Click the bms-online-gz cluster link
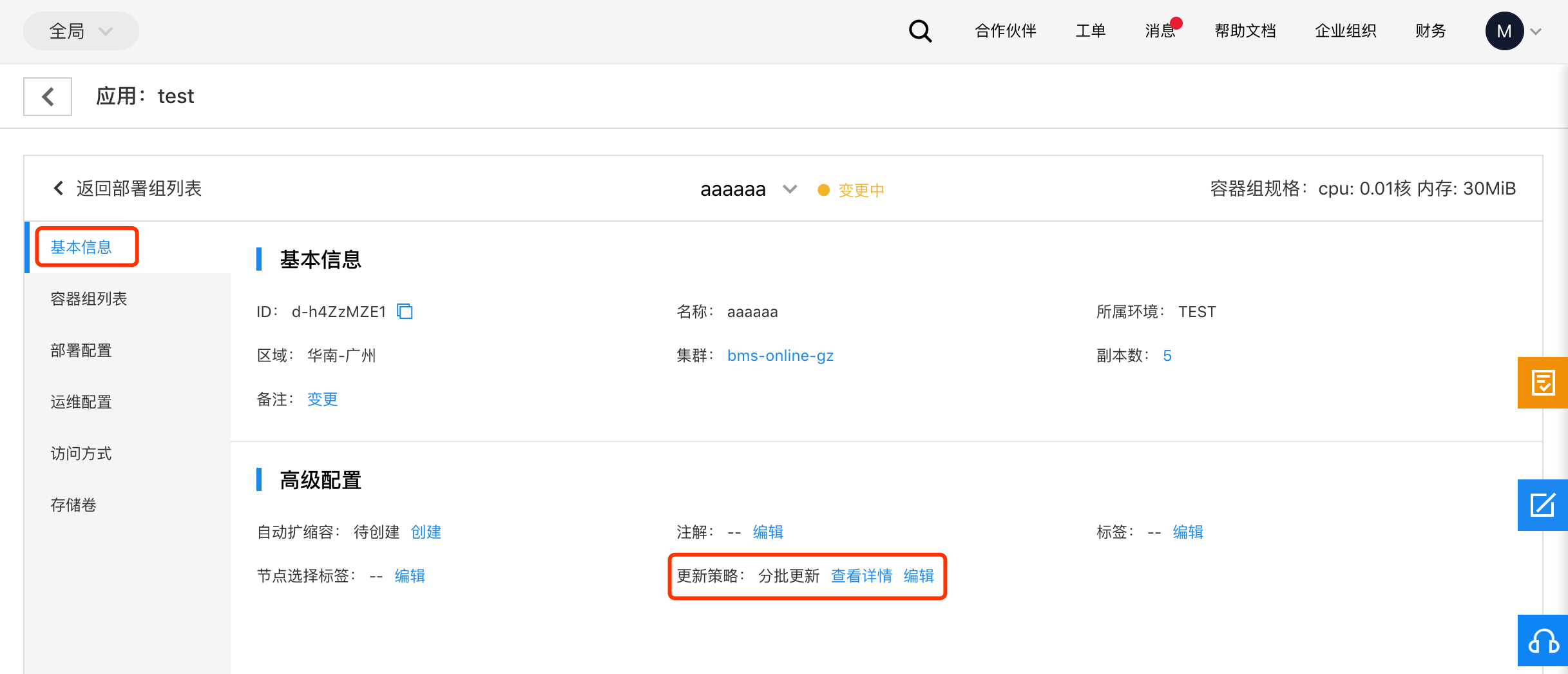The height and width of the screenshot is (674, 1568). 780,356
